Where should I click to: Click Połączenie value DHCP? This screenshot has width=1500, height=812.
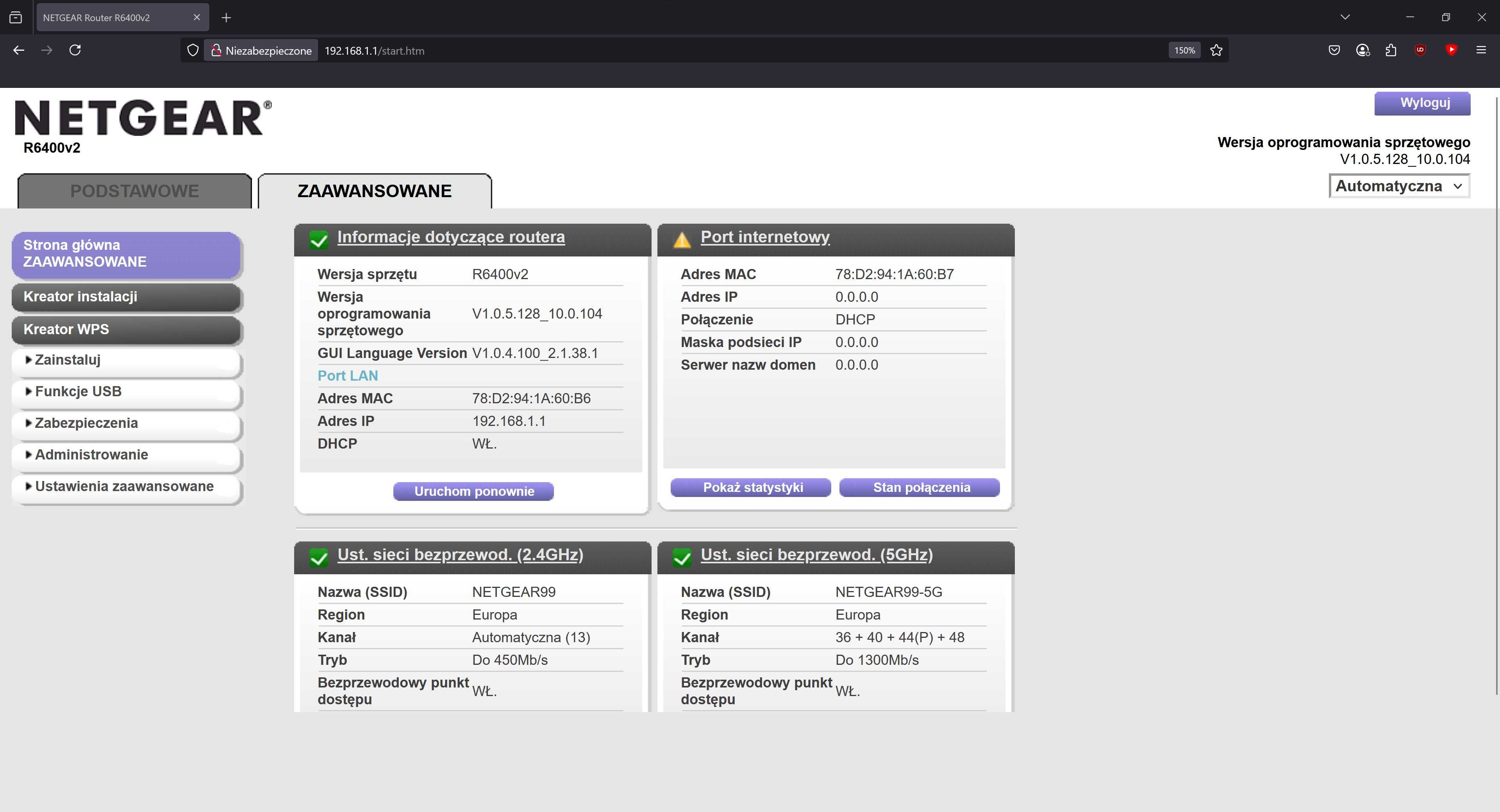[855, 320]
